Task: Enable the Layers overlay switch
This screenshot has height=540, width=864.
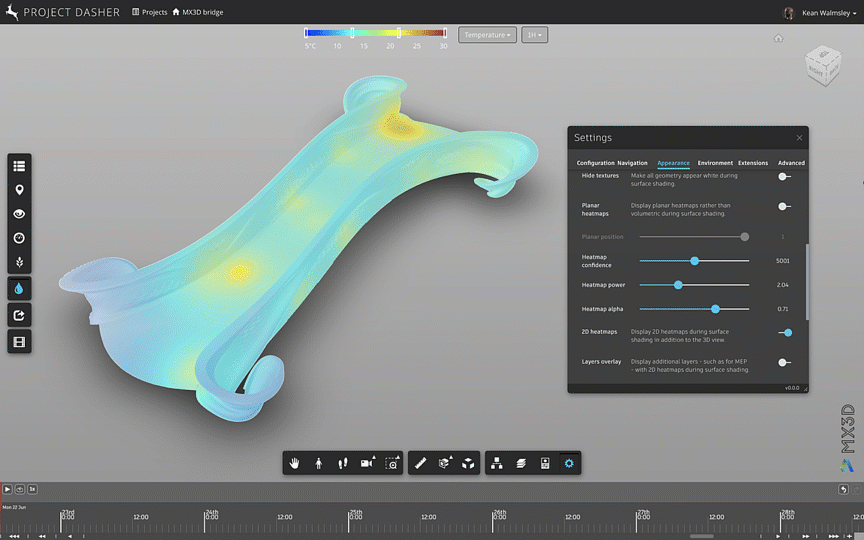Action: 785,362
